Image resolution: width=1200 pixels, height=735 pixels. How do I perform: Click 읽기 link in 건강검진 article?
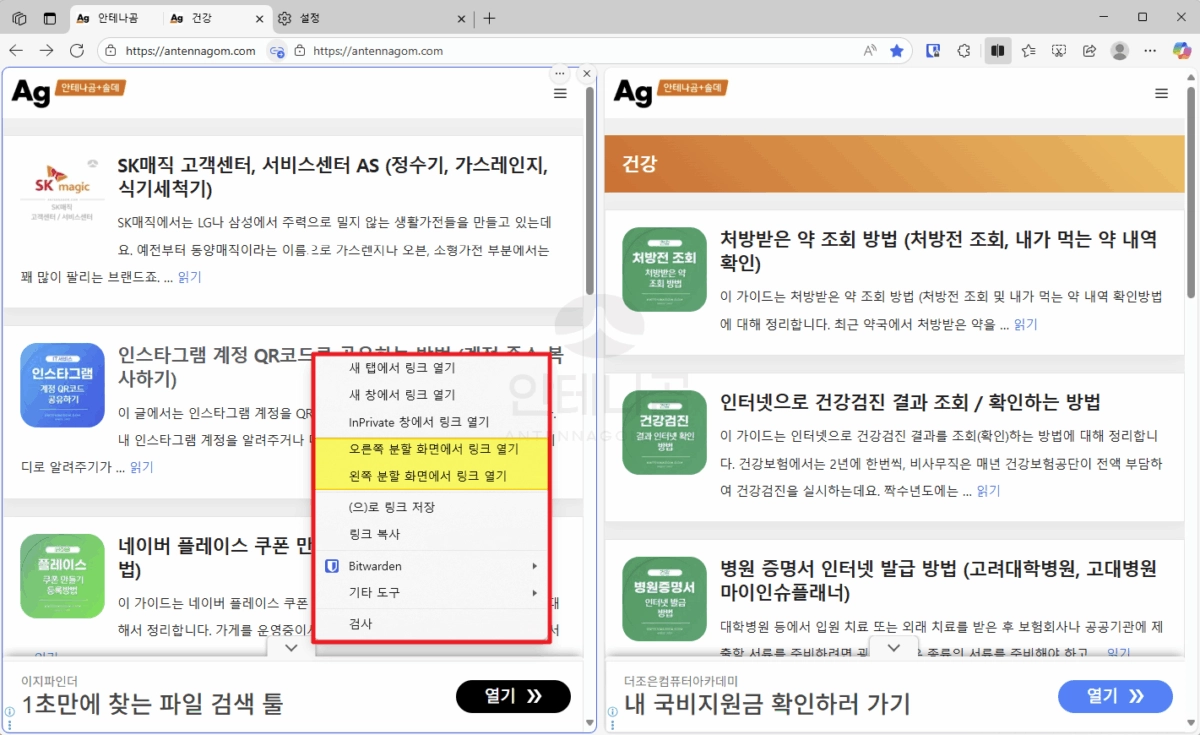[988, 491]
